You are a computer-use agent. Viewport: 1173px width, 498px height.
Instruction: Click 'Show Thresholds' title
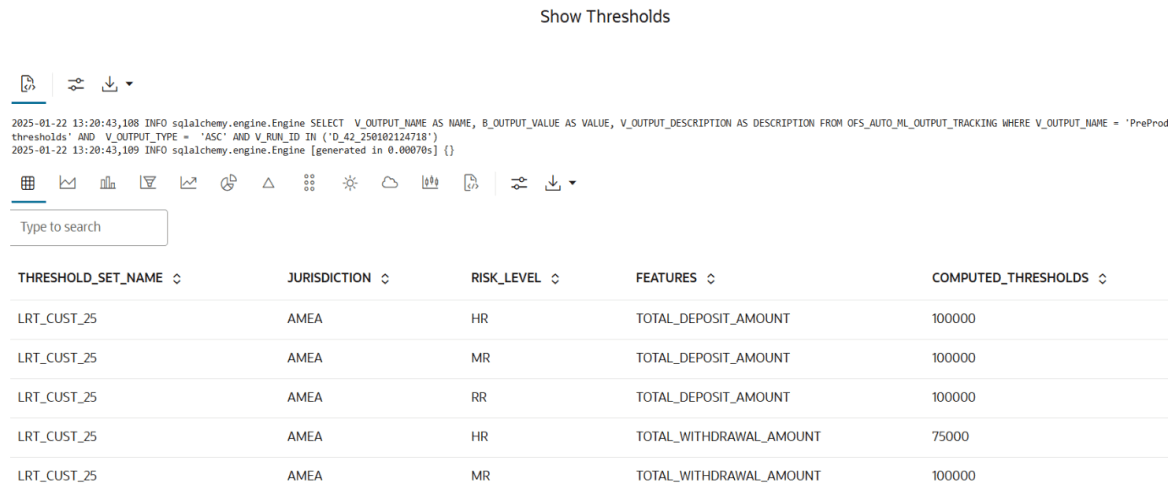coord(605,16)
